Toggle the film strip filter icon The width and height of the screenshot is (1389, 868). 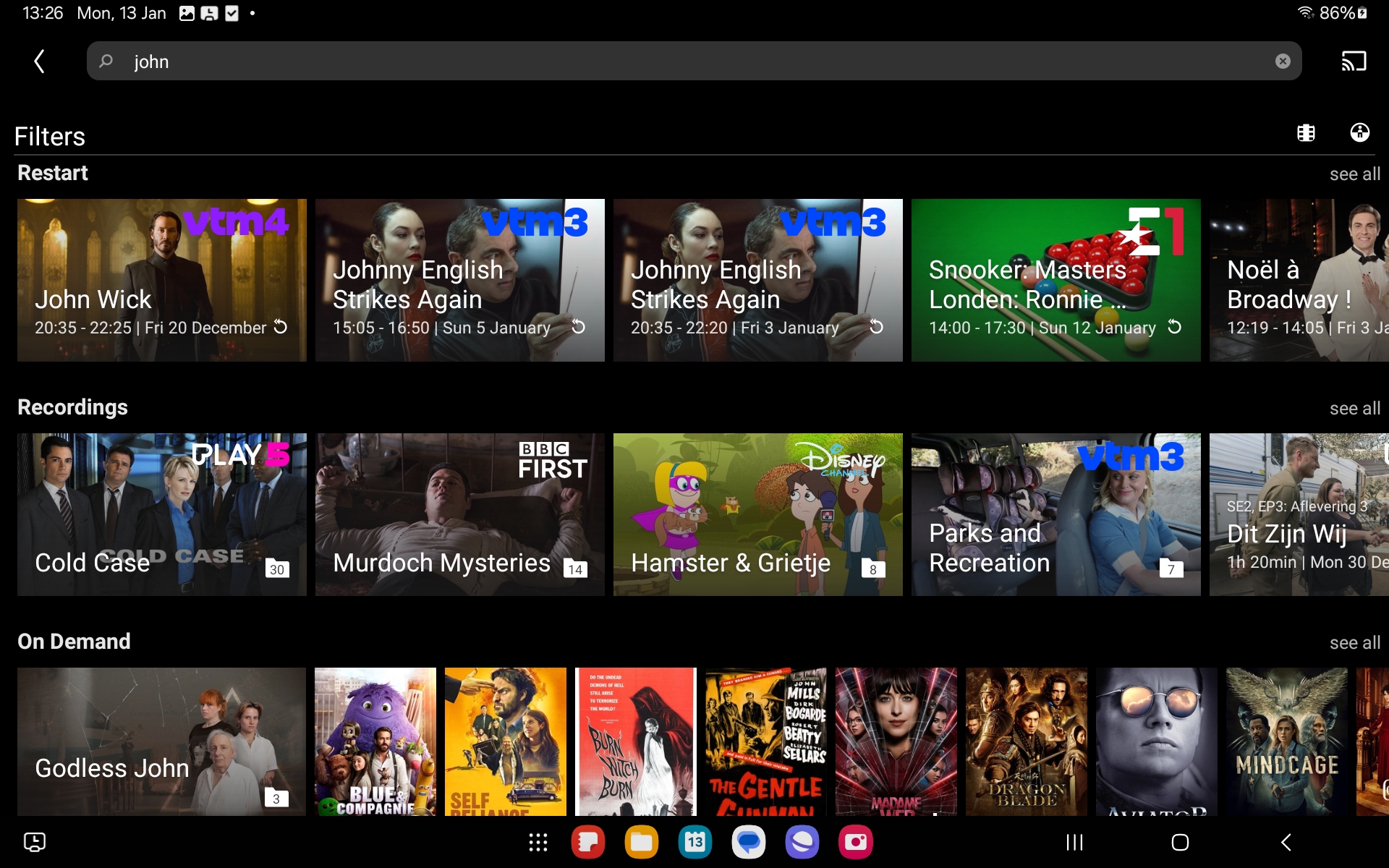click(1306, 133)
